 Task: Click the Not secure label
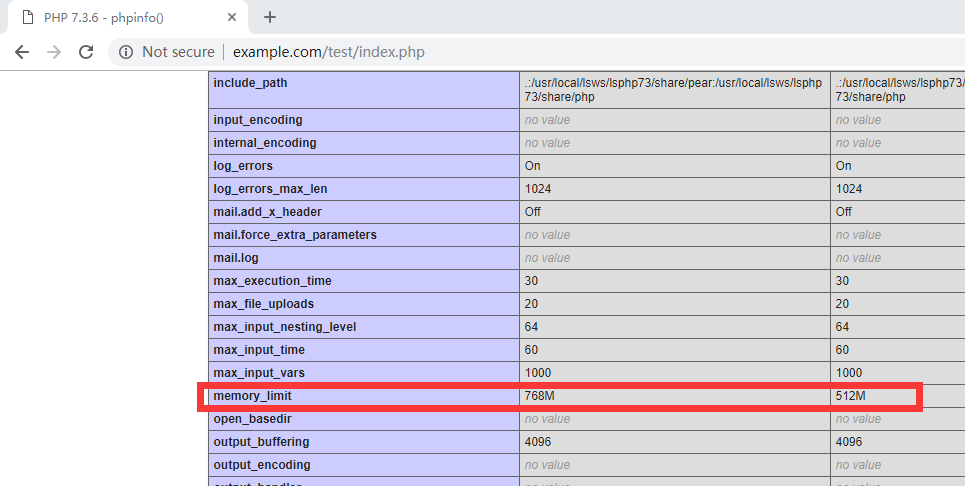178,52
